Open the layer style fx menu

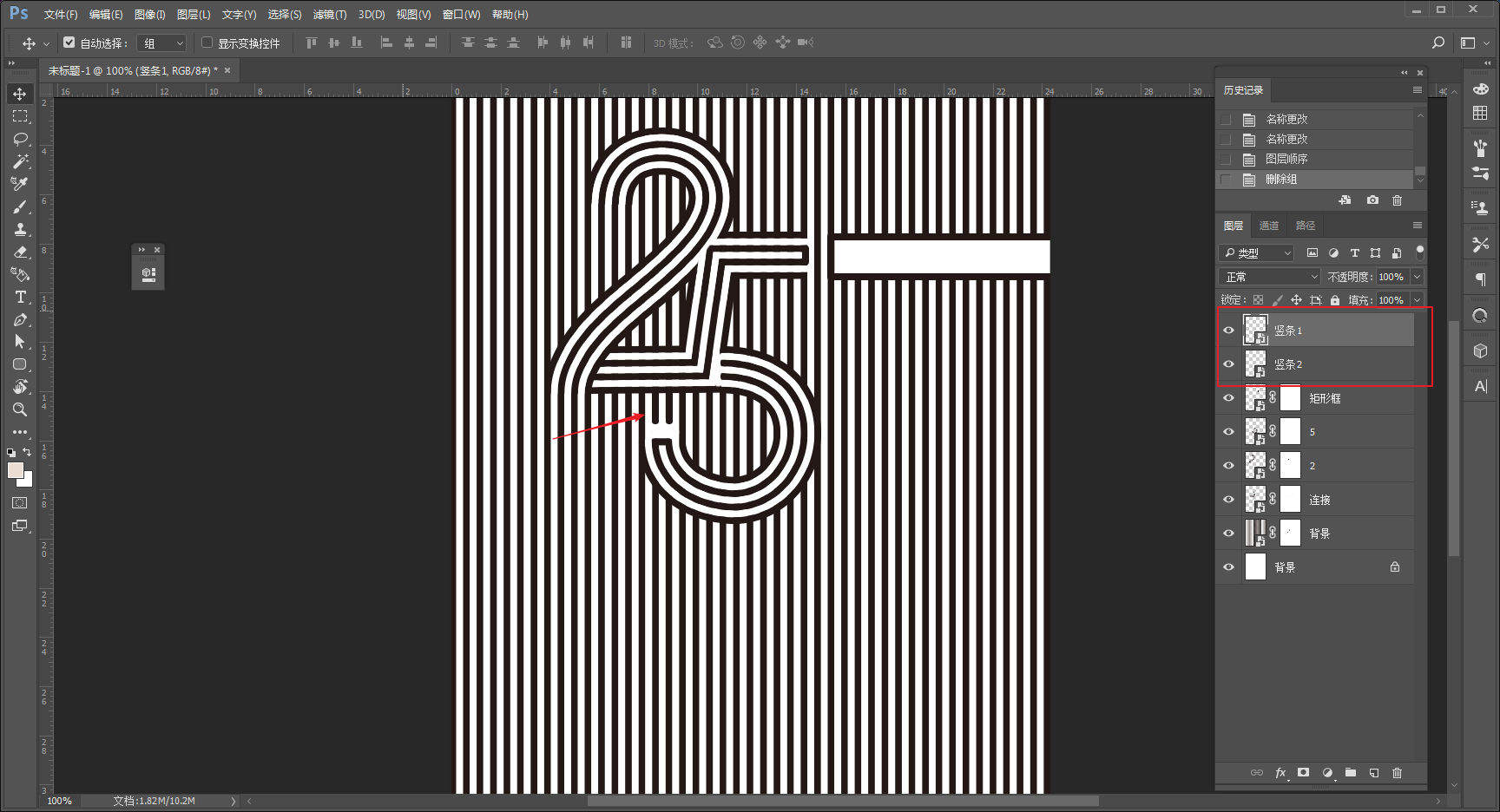[x=1280, y=773]
